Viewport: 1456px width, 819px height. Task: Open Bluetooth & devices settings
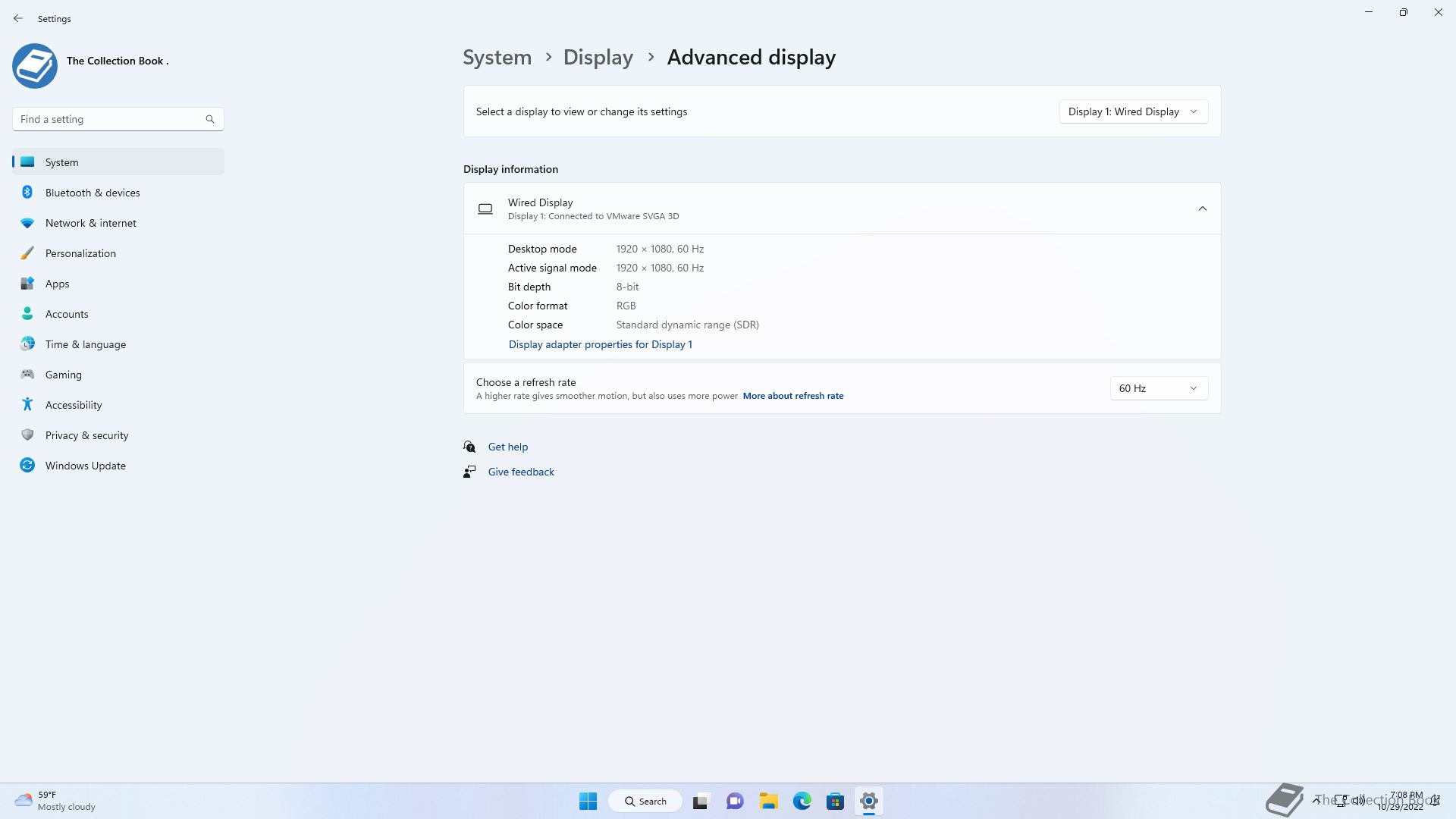93,193
